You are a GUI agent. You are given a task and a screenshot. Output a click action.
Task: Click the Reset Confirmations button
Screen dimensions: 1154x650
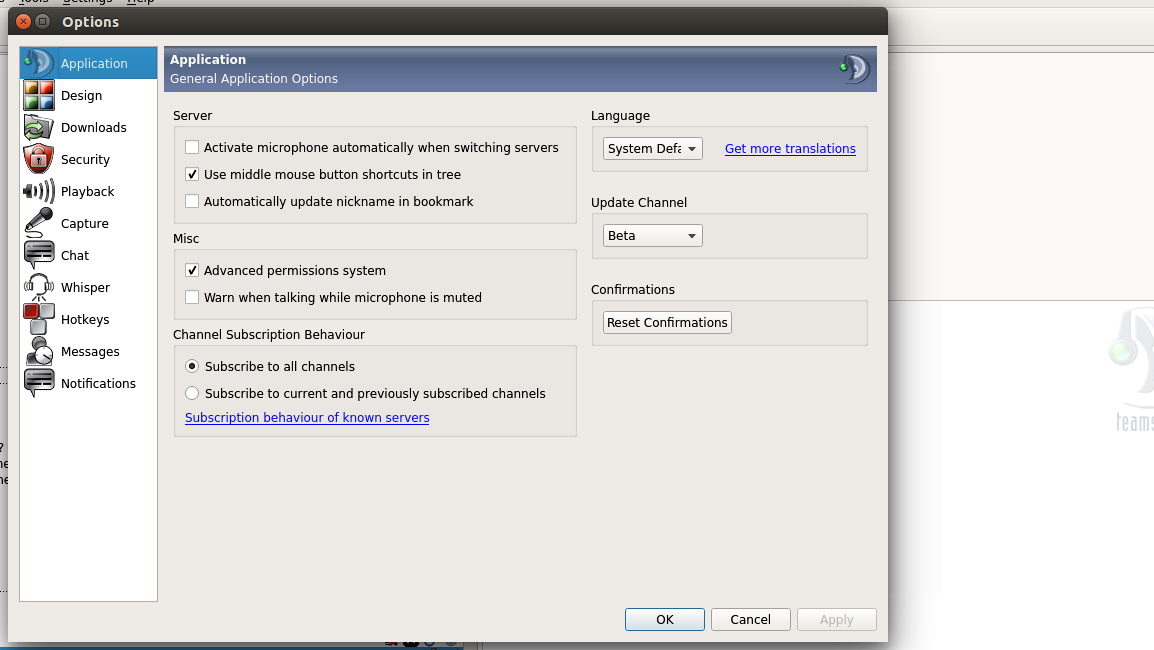667,322
